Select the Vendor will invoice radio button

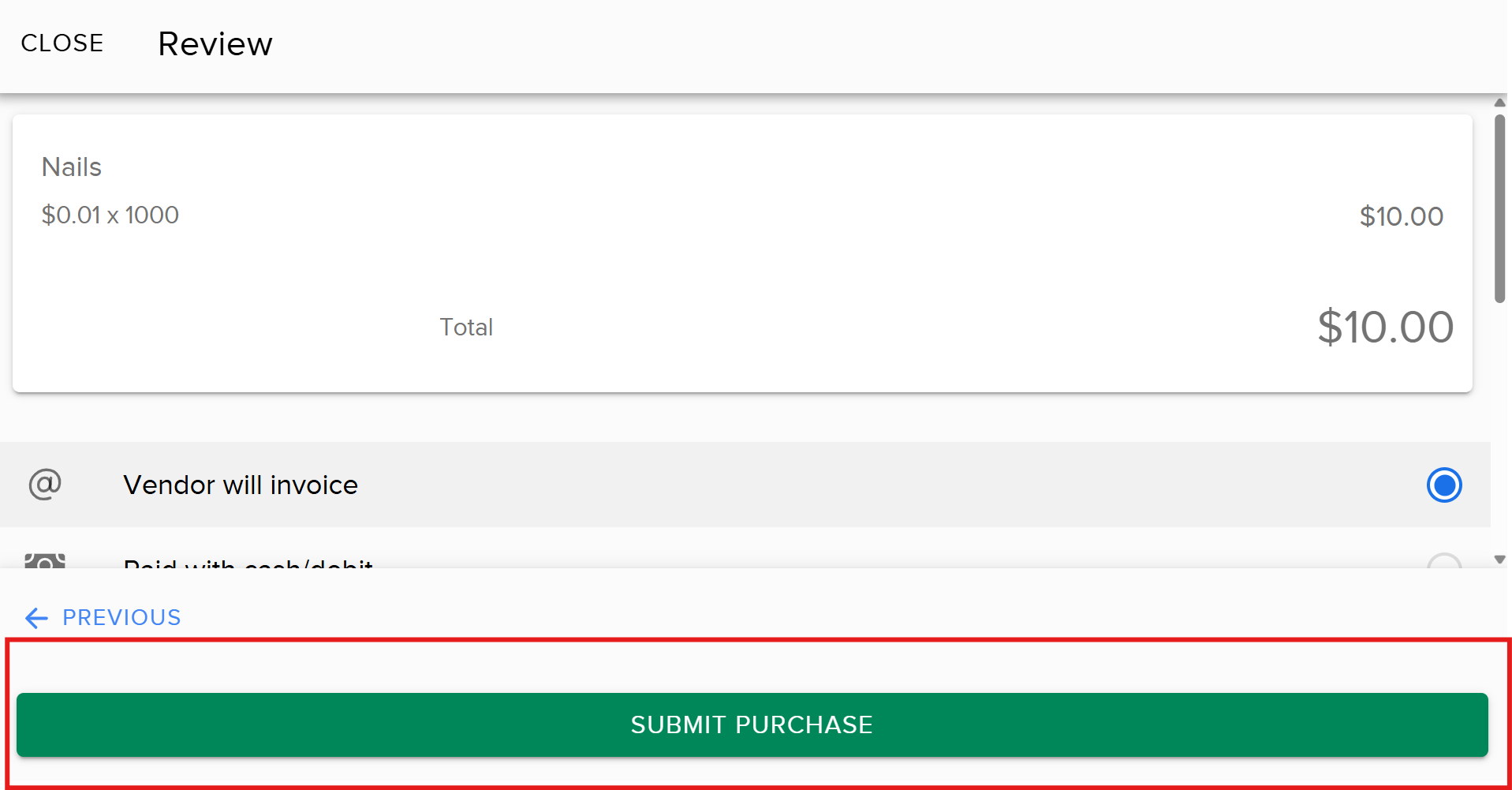[x=1444, y=485]
